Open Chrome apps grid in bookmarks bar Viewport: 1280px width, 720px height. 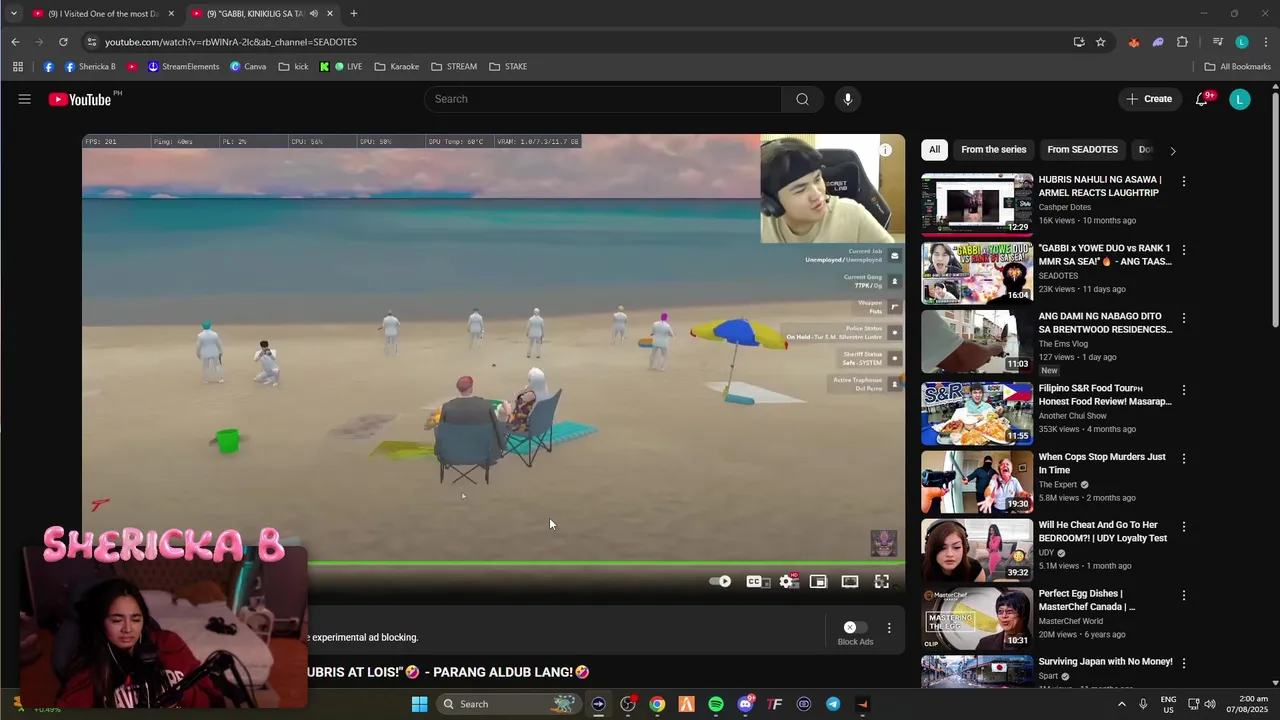pyautogui.click(x=17, y=67)
